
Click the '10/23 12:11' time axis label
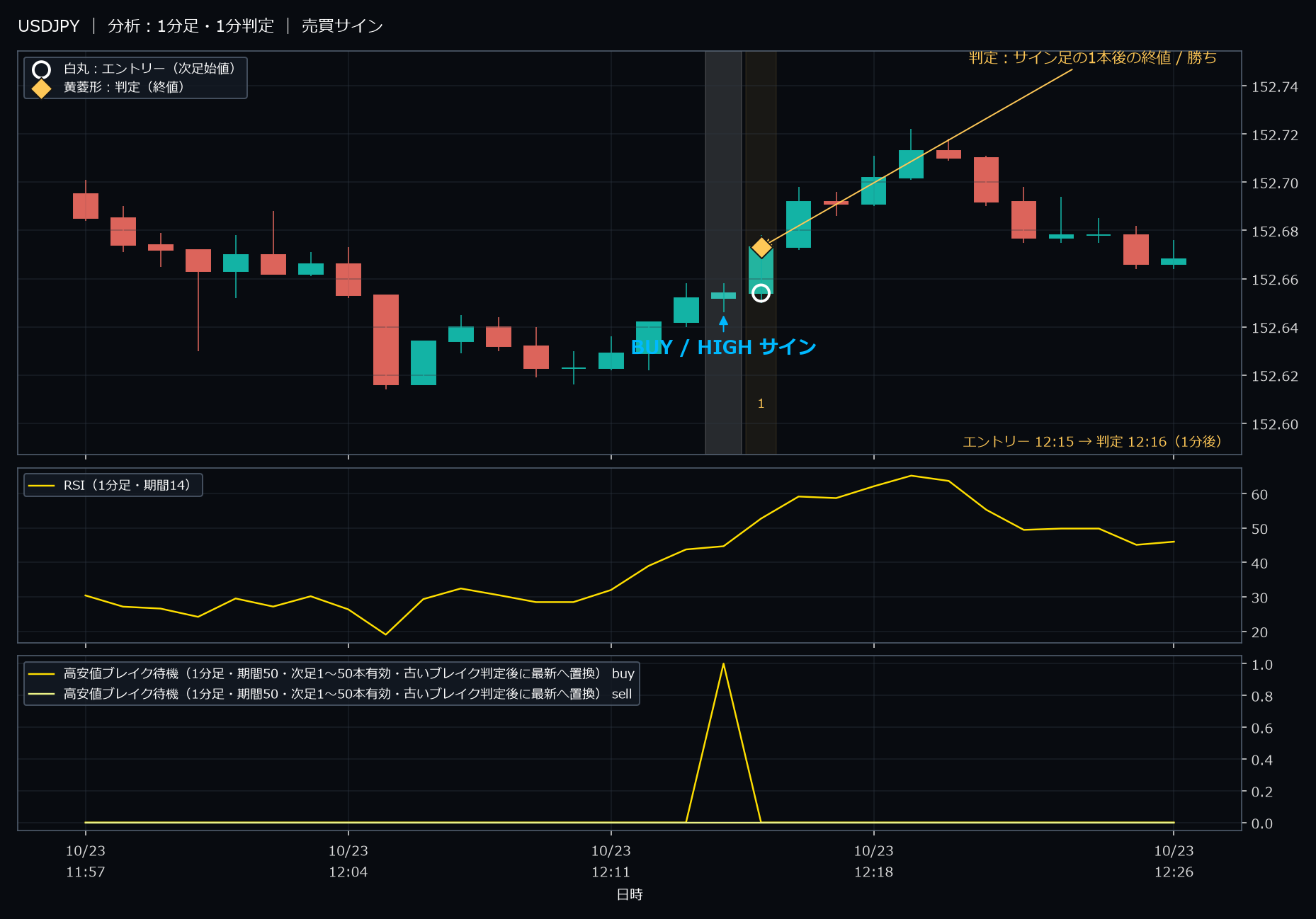point(611,861)
